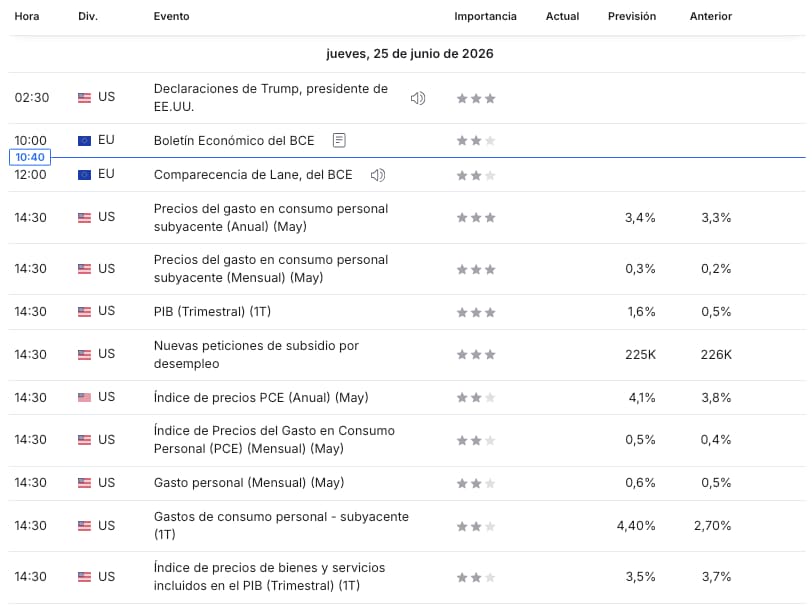Click forecast value 4,40%
Viewport: 812px width, 608px height.
(x=636, y=526)
